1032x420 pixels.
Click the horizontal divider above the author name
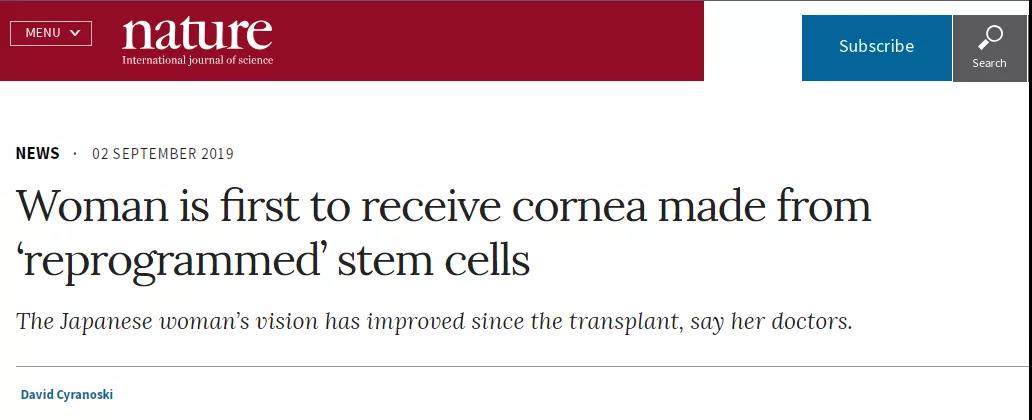pyautogui.click(x=521, y=366)
